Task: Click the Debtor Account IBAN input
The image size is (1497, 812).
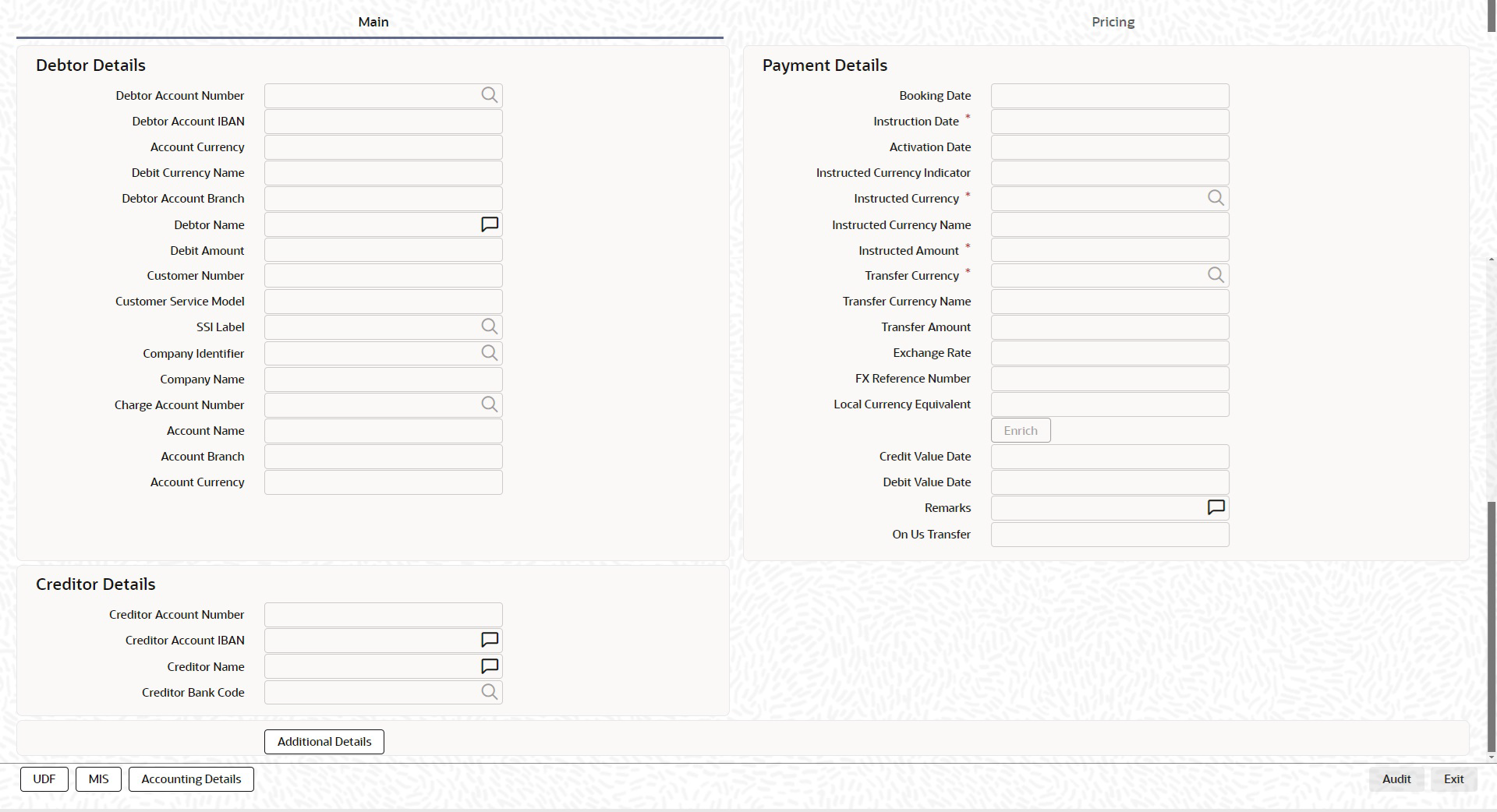Action: click(x=384, y=122)
